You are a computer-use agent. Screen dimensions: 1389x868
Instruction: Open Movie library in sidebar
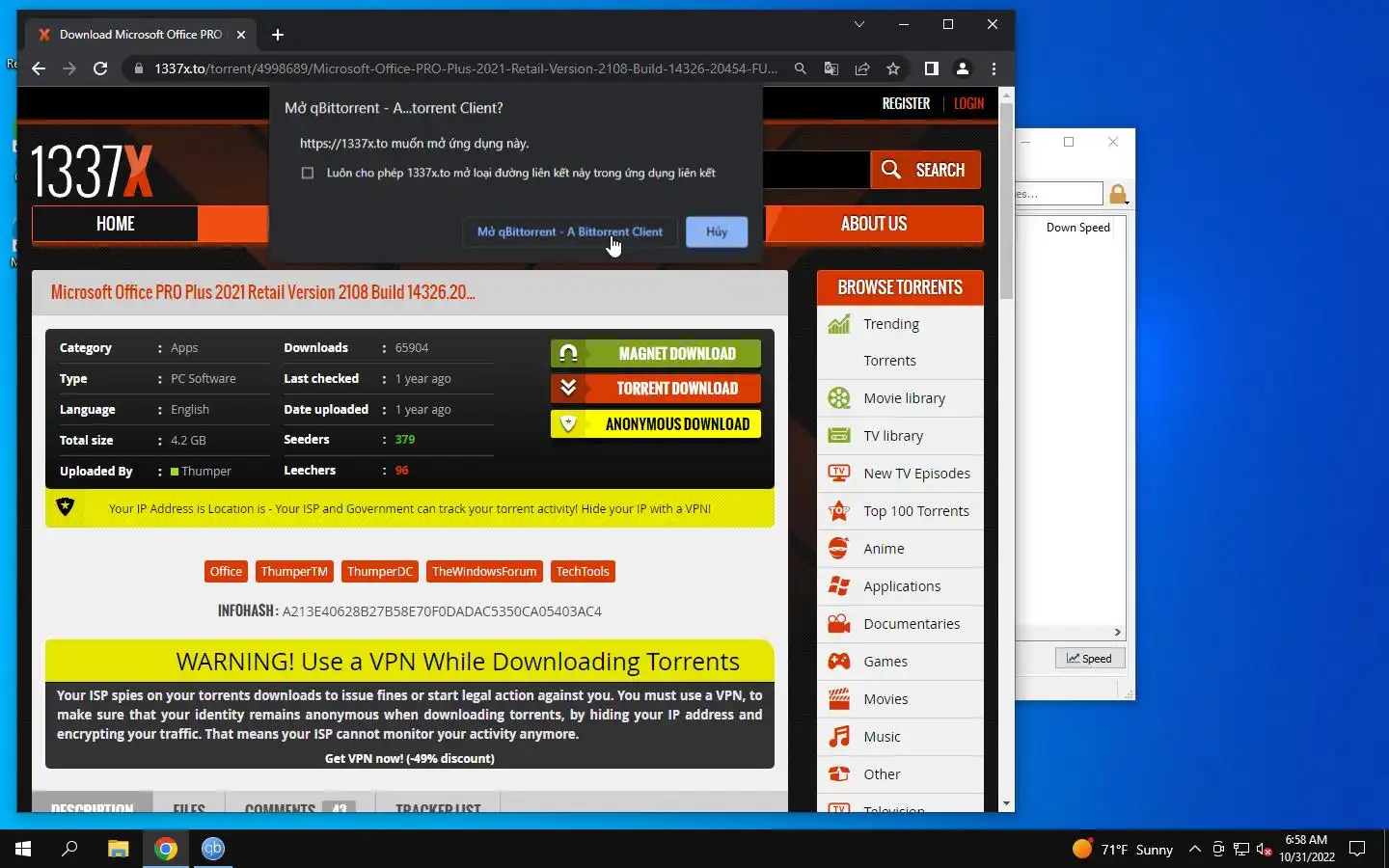(900, 398)
